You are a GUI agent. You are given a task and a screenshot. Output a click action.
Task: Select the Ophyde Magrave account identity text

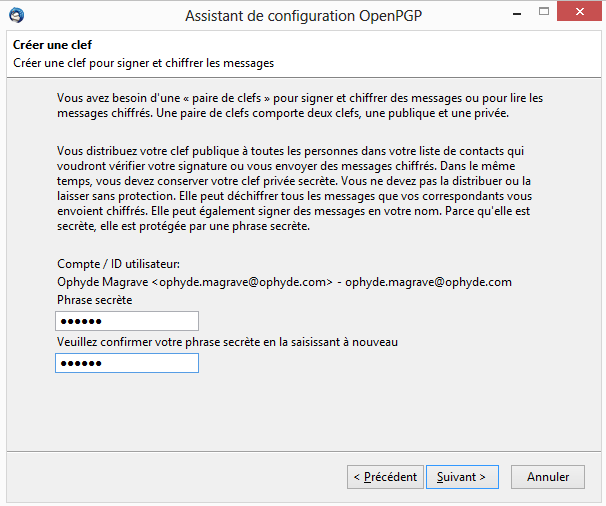tap(195, 282)
